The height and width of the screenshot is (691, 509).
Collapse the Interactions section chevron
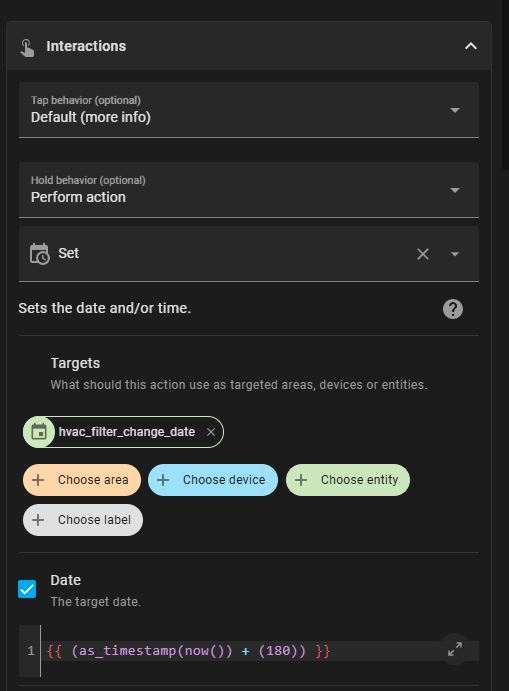[471, 46]
